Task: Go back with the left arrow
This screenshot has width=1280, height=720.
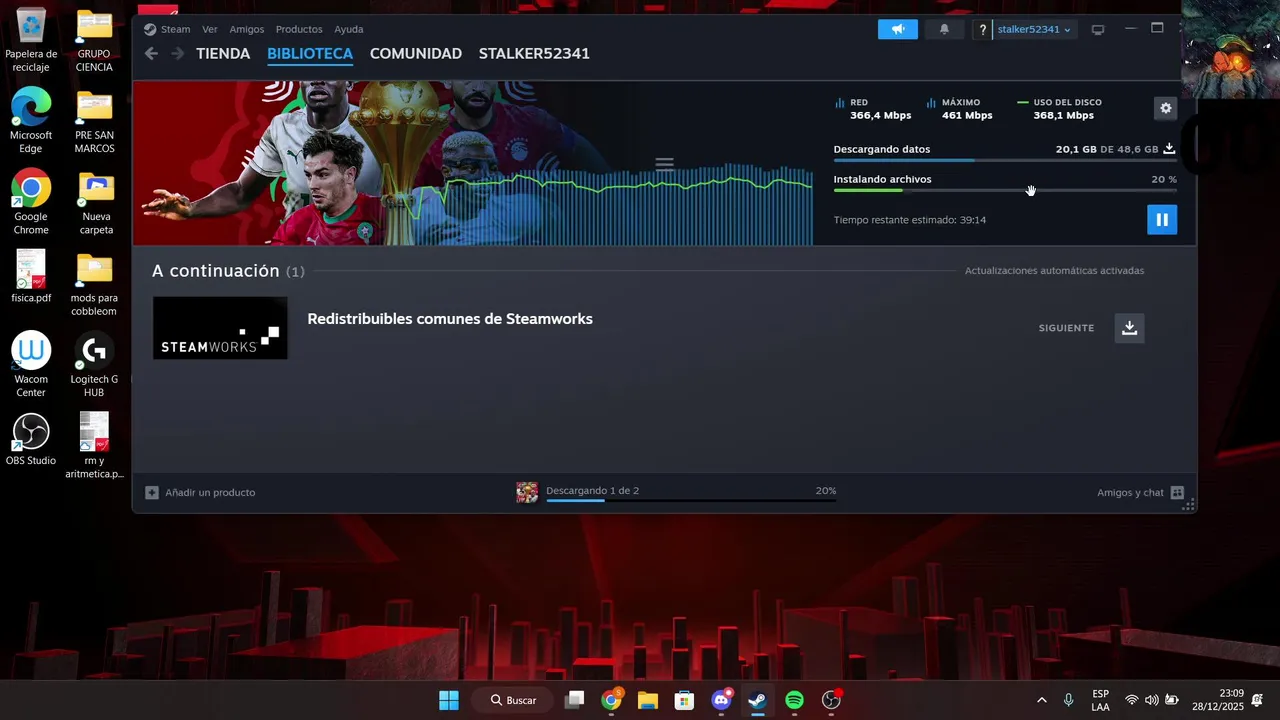Action: click(151, 54)
